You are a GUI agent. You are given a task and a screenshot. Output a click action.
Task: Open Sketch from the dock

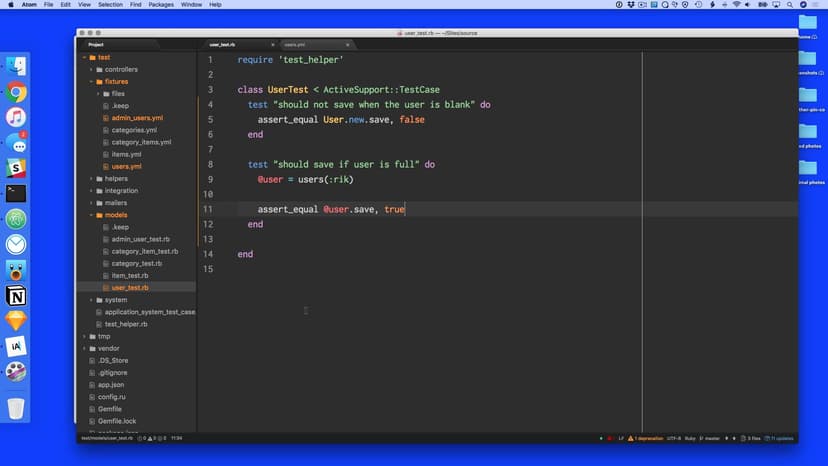[16, 321]
